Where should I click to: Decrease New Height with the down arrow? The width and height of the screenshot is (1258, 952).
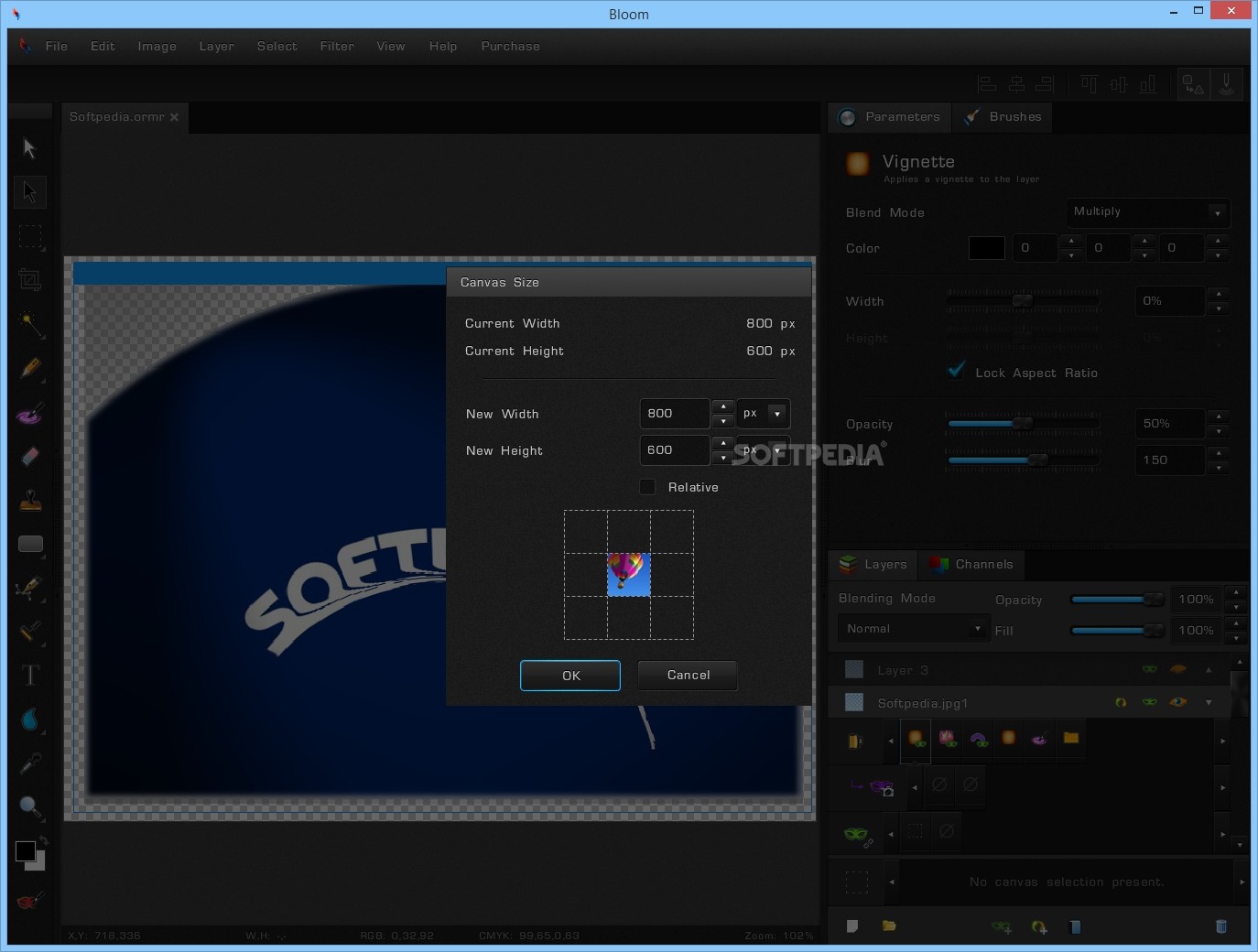(723, 457)
